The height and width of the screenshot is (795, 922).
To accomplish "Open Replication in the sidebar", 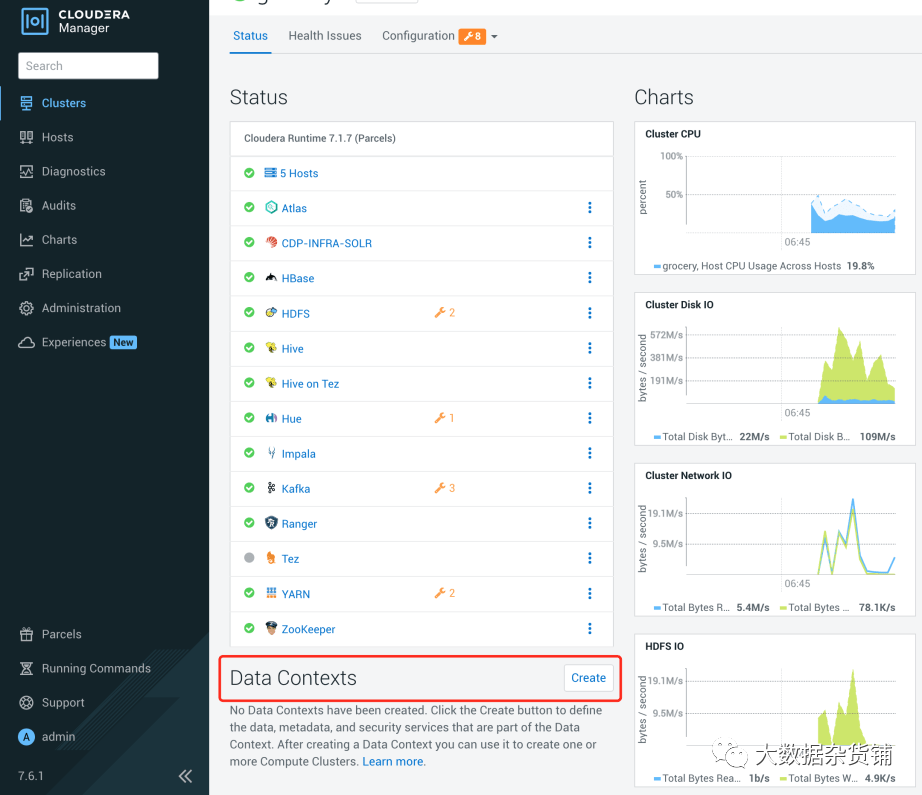I will [71, 273].
